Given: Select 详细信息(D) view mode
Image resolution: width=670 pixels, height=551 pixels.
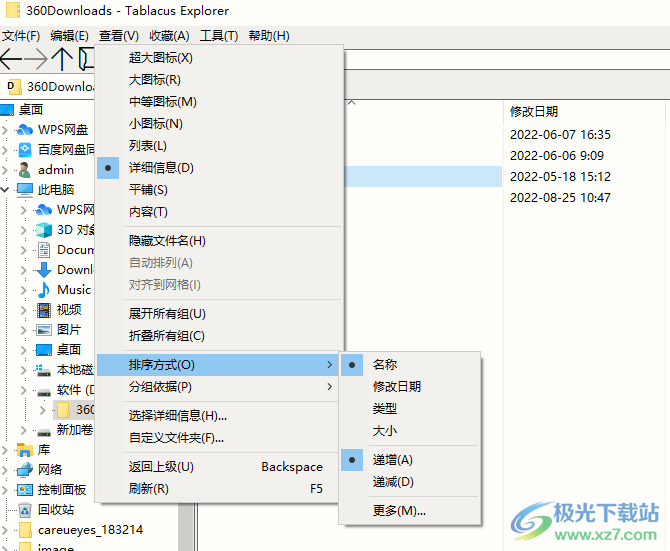Looking at the screenshot, I should point(219,168).
